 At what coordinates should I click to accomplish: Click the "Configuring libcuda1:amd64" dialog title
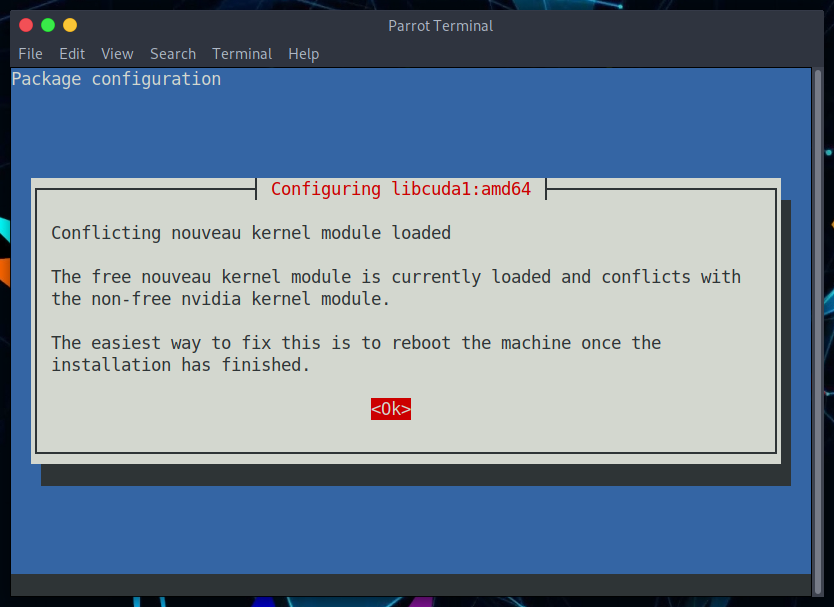[x=401, y=189]
